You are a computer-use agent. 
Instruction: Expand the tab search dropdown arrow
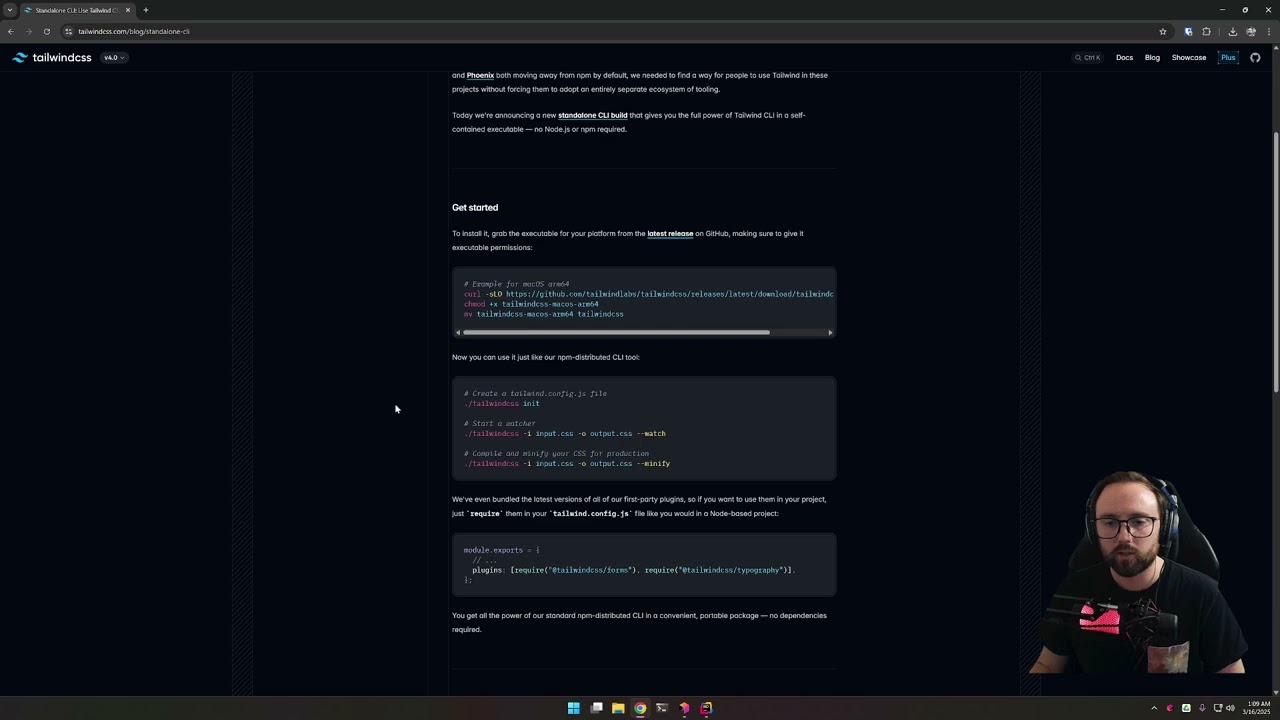10,10
